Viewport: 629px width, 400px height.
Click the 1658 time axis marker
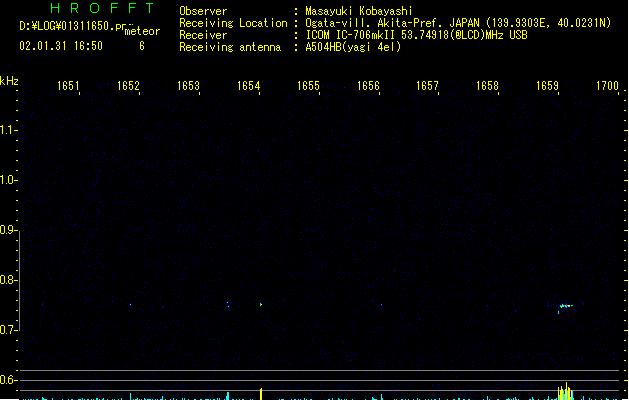[487, 86]
